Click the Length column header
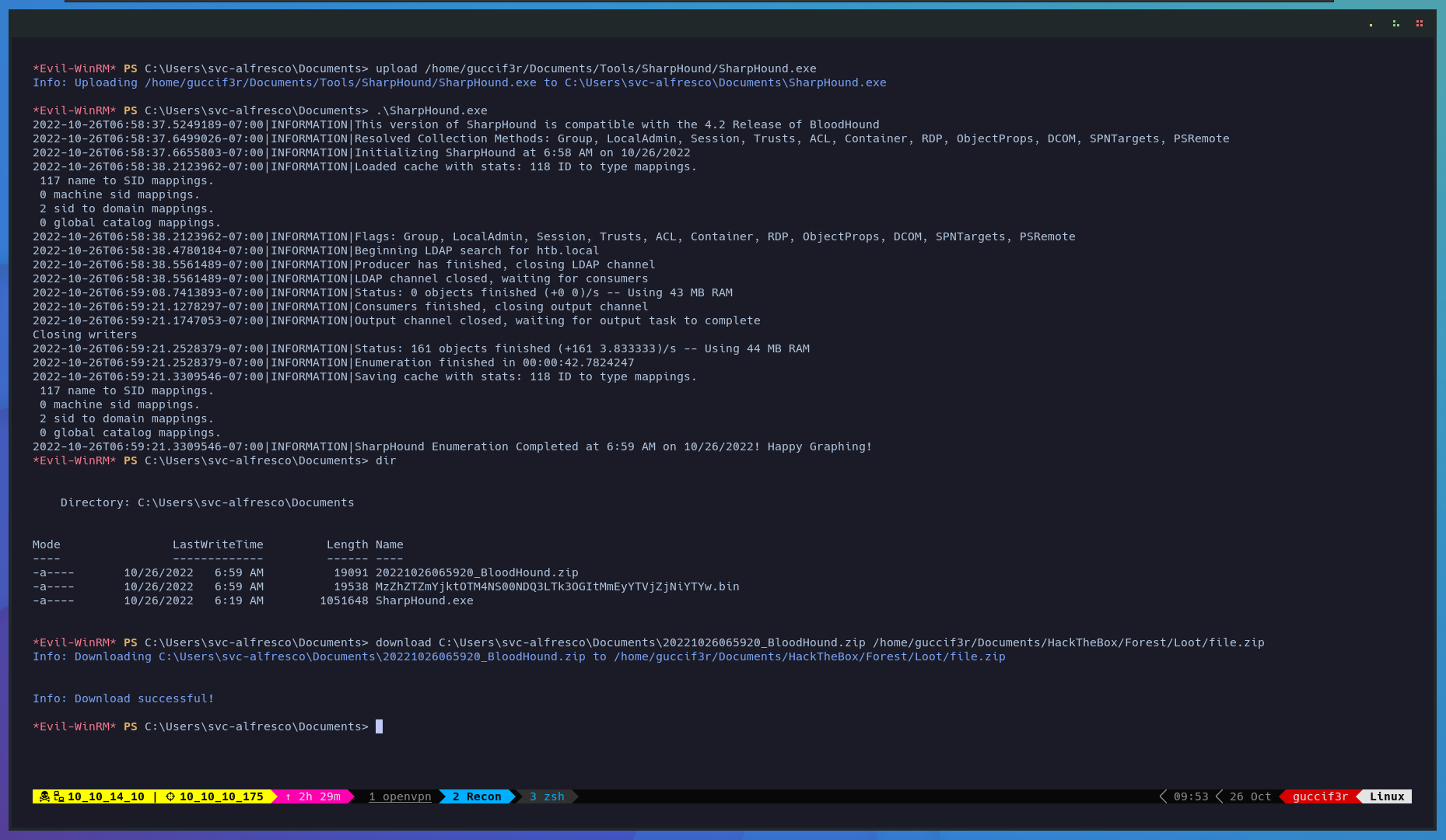 coord(348,544)
